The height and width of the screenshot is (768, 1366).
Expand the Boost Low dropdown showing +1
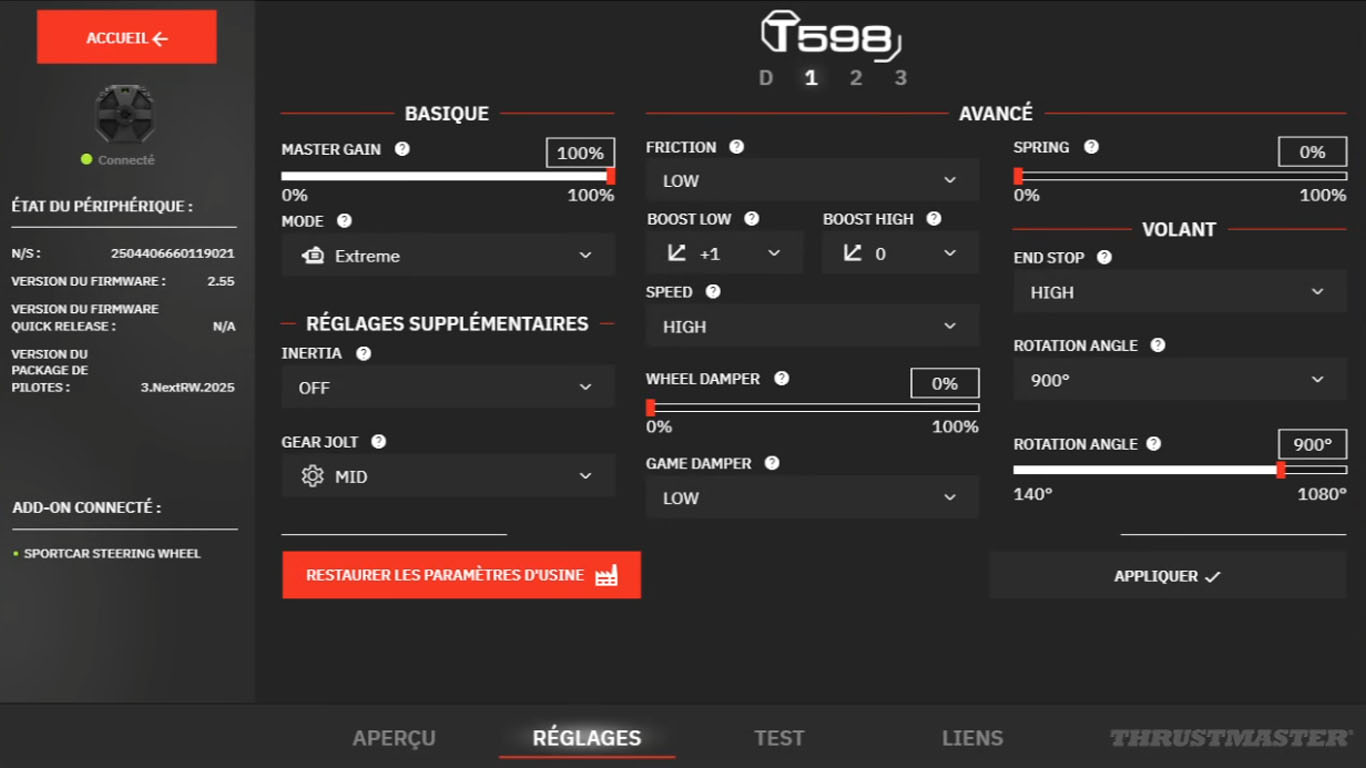tap(724, 253)
